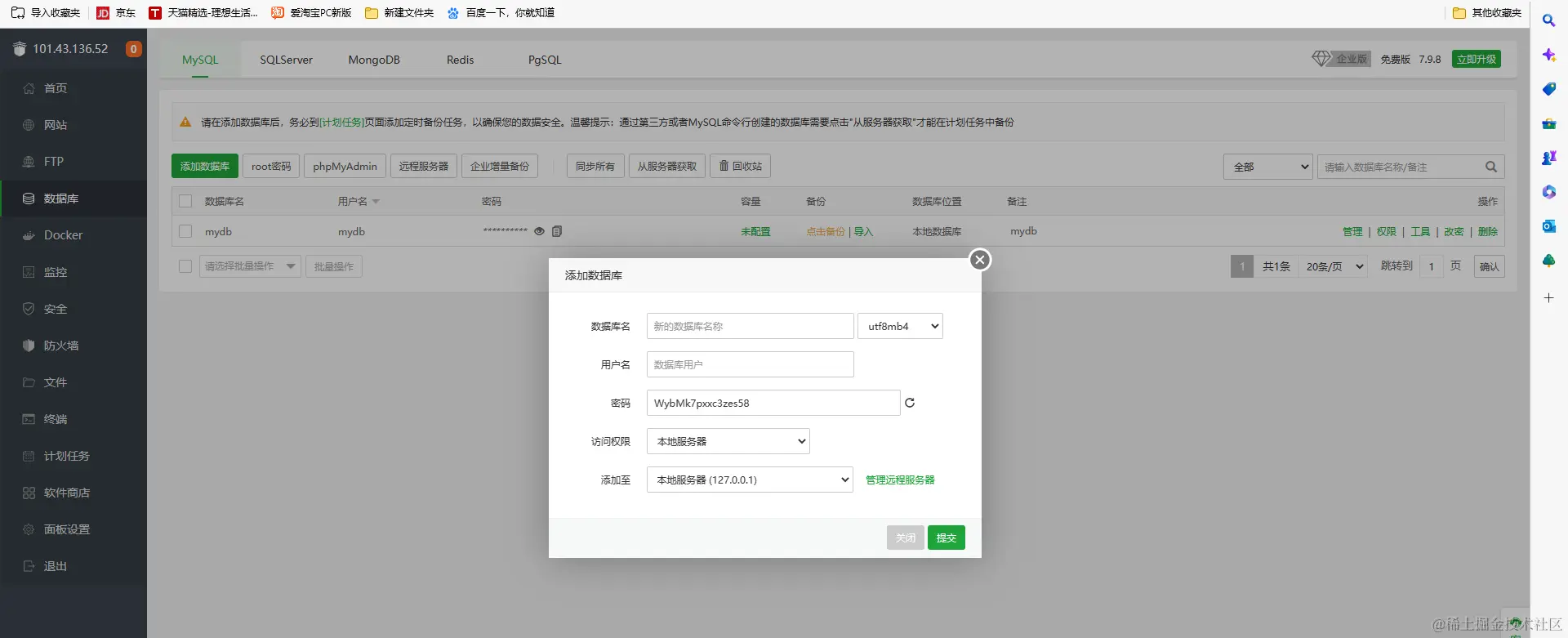This screenshot has height=638, width=1568.
Task: Click the 删除 link for mydb
Action: coord(1488,231)
